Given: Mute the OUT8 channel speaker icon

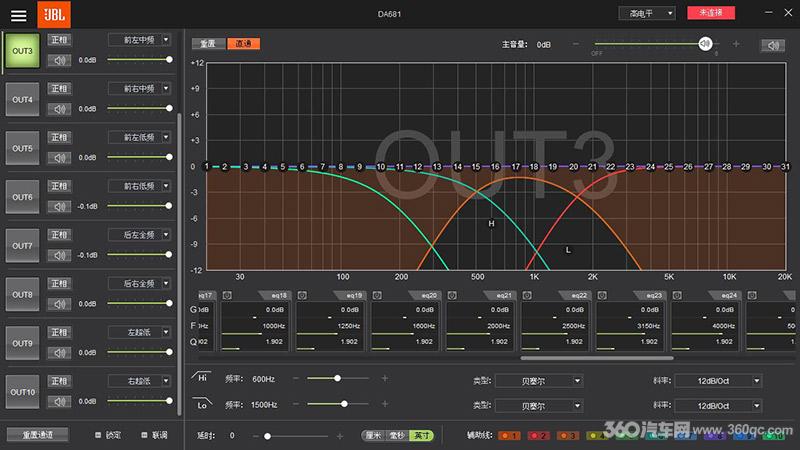Looking at the screenshot, I should (x=59, y=304).
